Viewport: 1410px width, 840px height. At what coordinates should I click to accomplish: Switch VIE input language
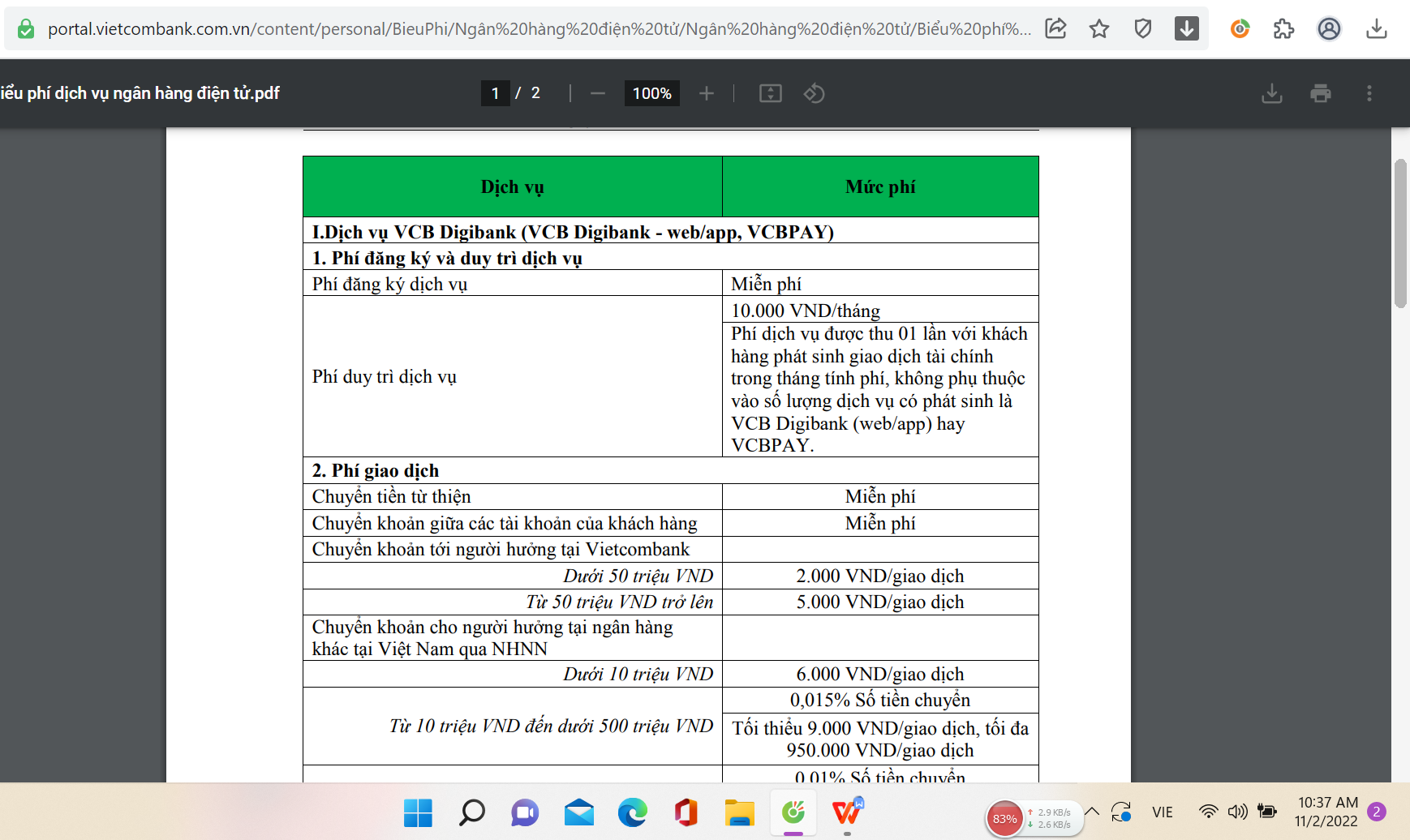click(1163, 812)
